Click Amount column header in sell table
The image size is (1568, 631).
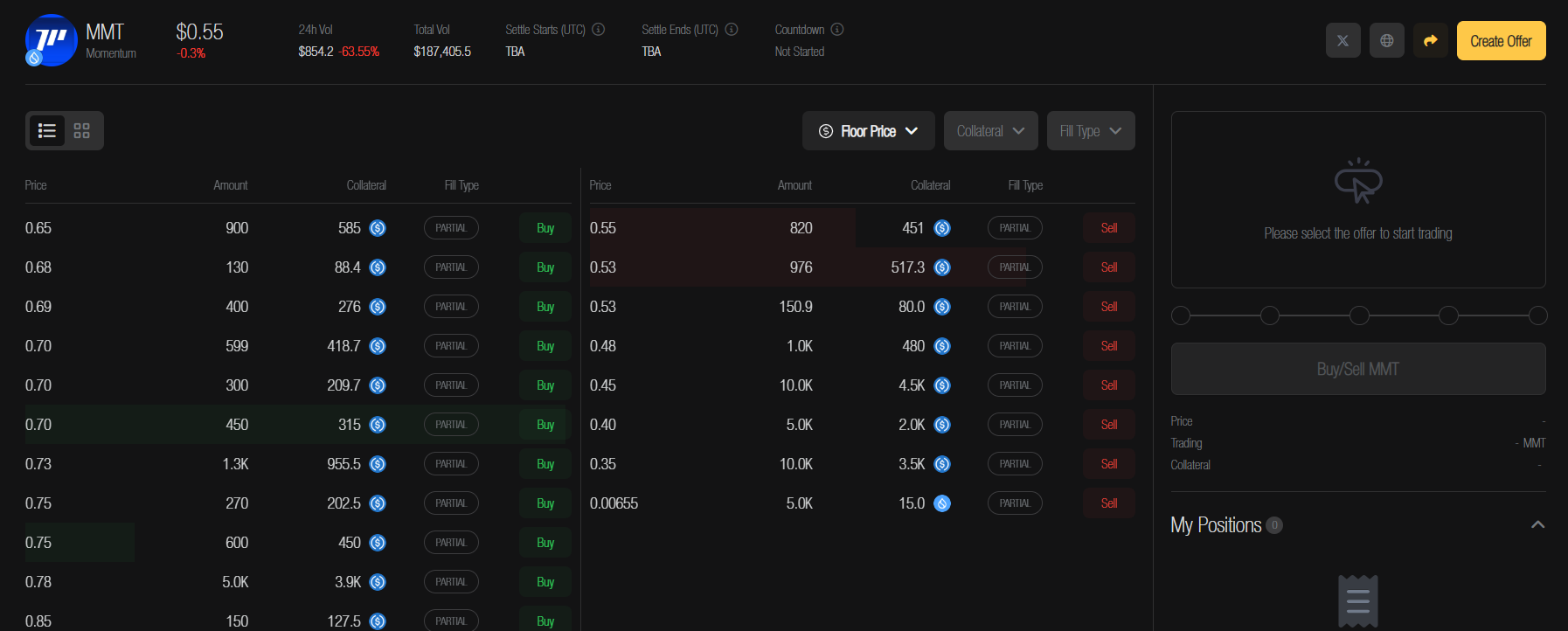pyautogui.click(x=794, y=185)
